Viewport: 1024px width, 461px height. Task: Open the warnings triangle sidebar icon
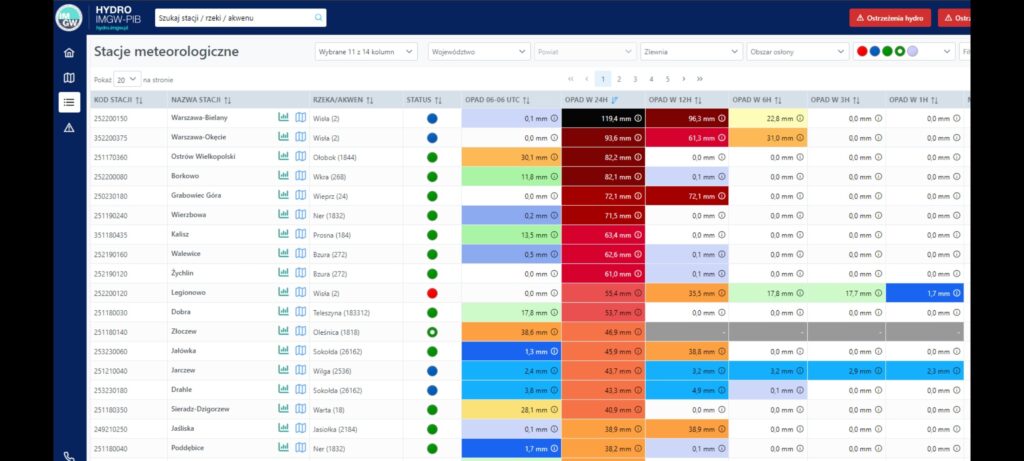point(69,128)
